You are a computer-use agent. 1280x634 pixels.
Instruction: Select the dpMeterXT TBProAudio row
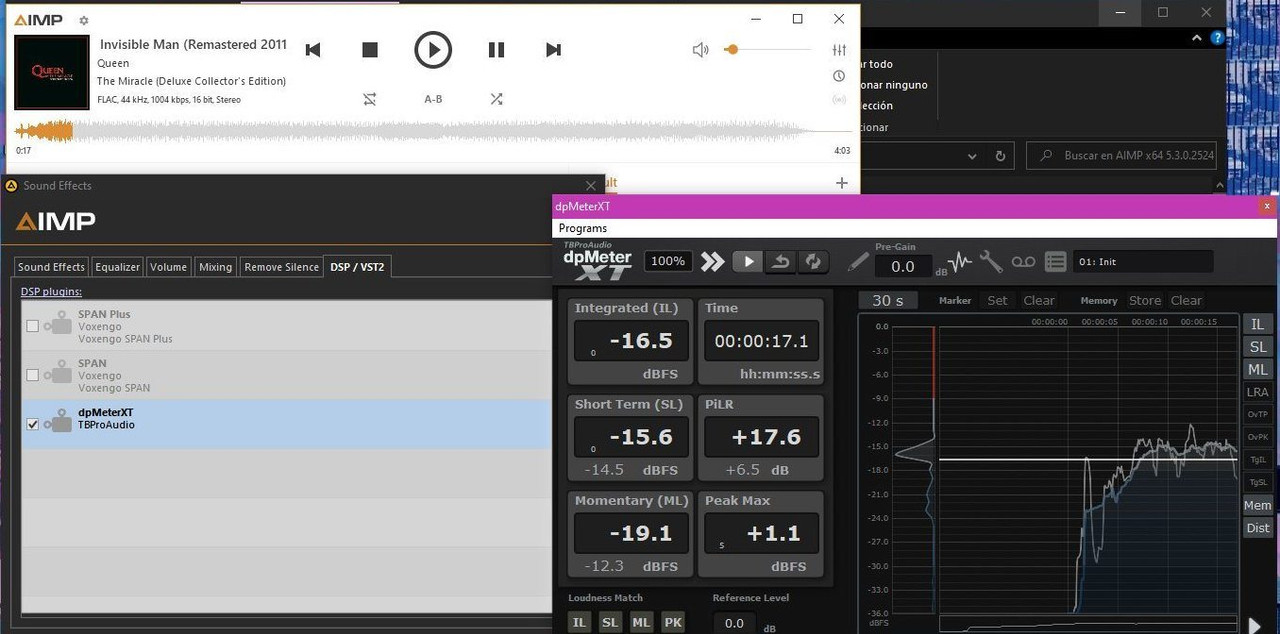(286, 424)
